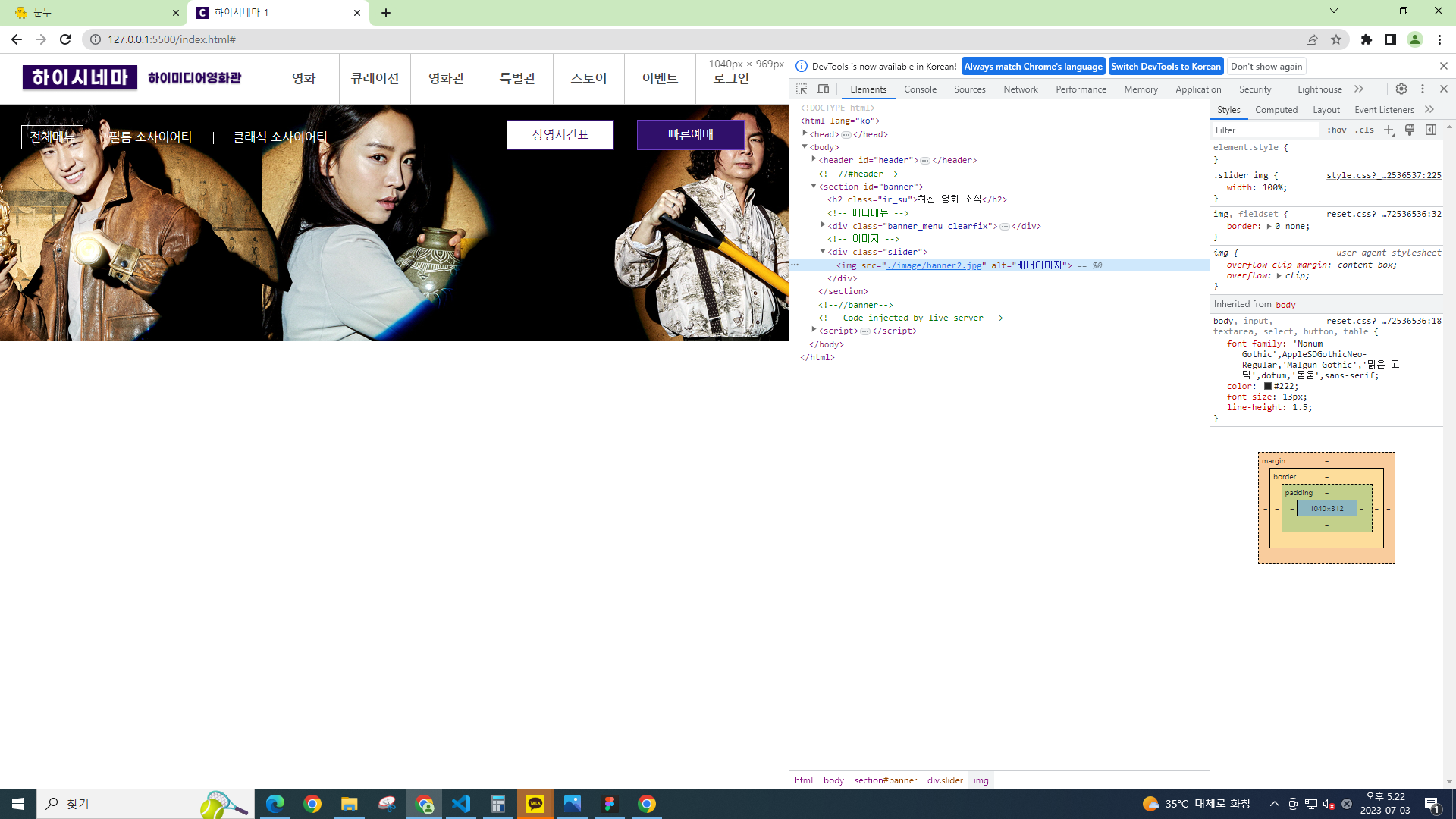Open DevTools settings gear
Viewport: 1456px width, 819px height.
1401,89
